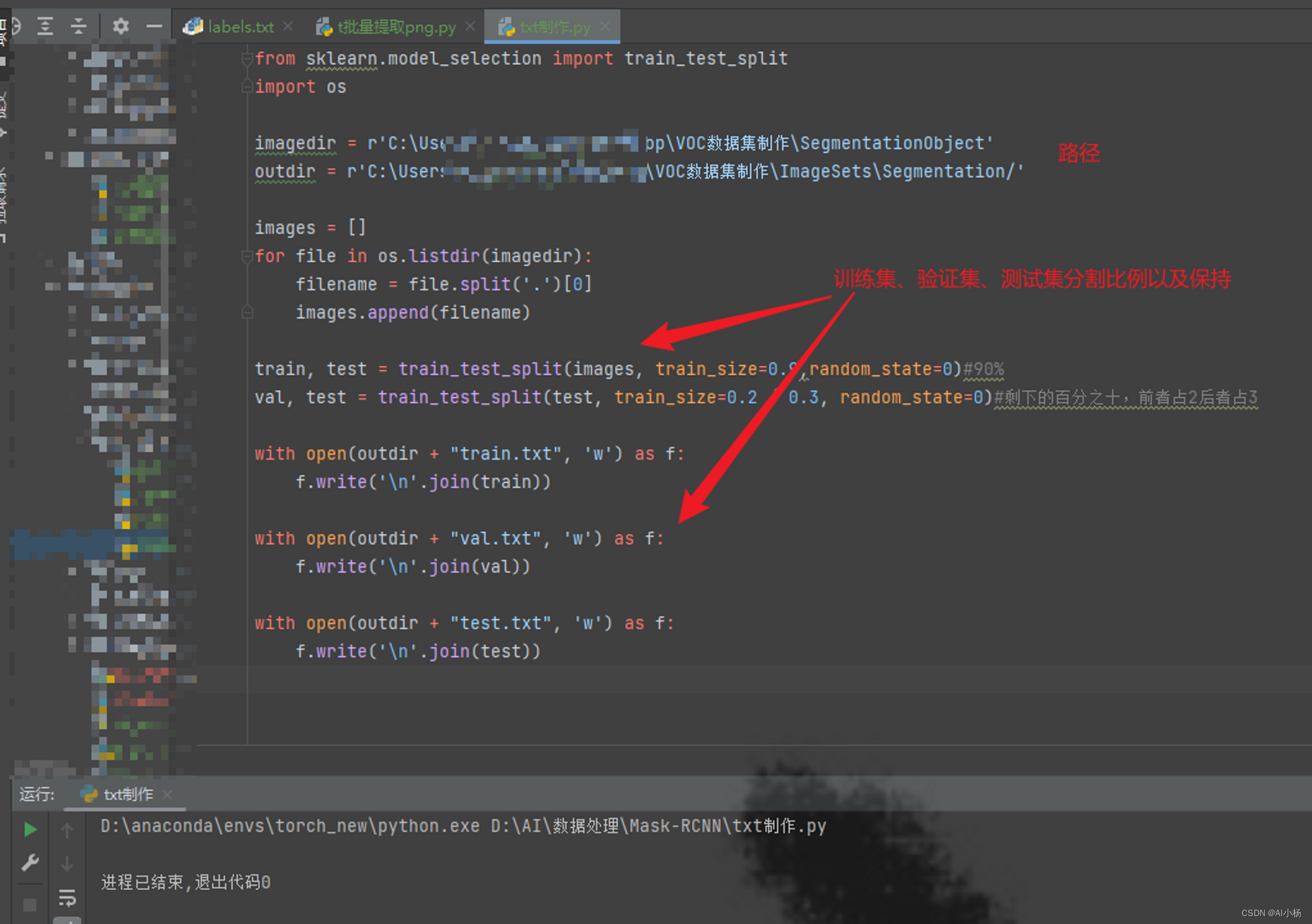Screen dimensions: 1312x924
Task: Click the "val.txt" string literal
Action: [x=495, y=538]
